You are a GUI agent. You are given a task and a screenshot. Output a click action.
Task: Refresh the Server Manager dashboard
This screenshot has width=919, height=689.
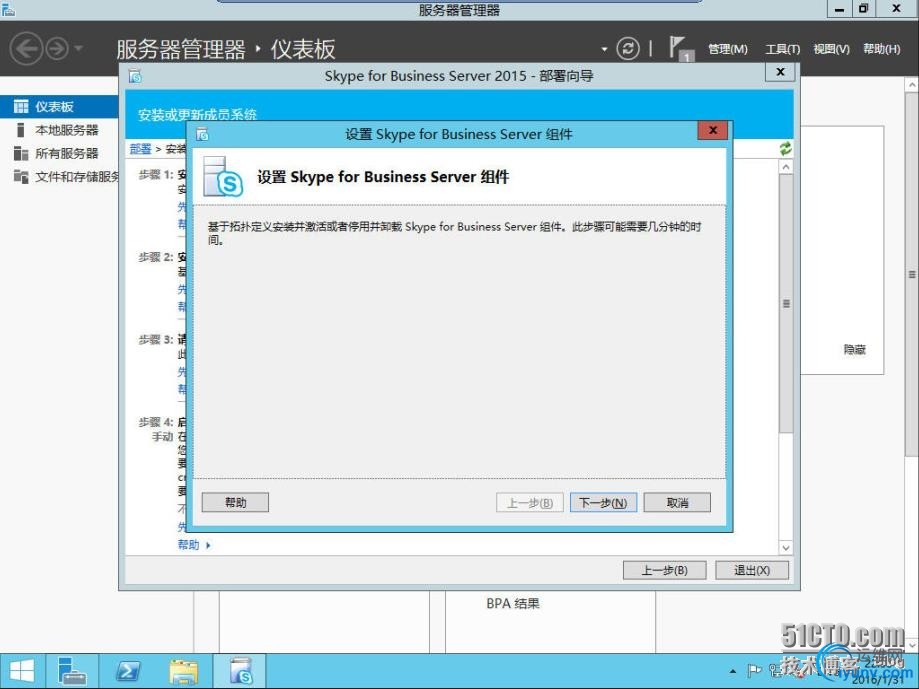[x=628, y=49]
